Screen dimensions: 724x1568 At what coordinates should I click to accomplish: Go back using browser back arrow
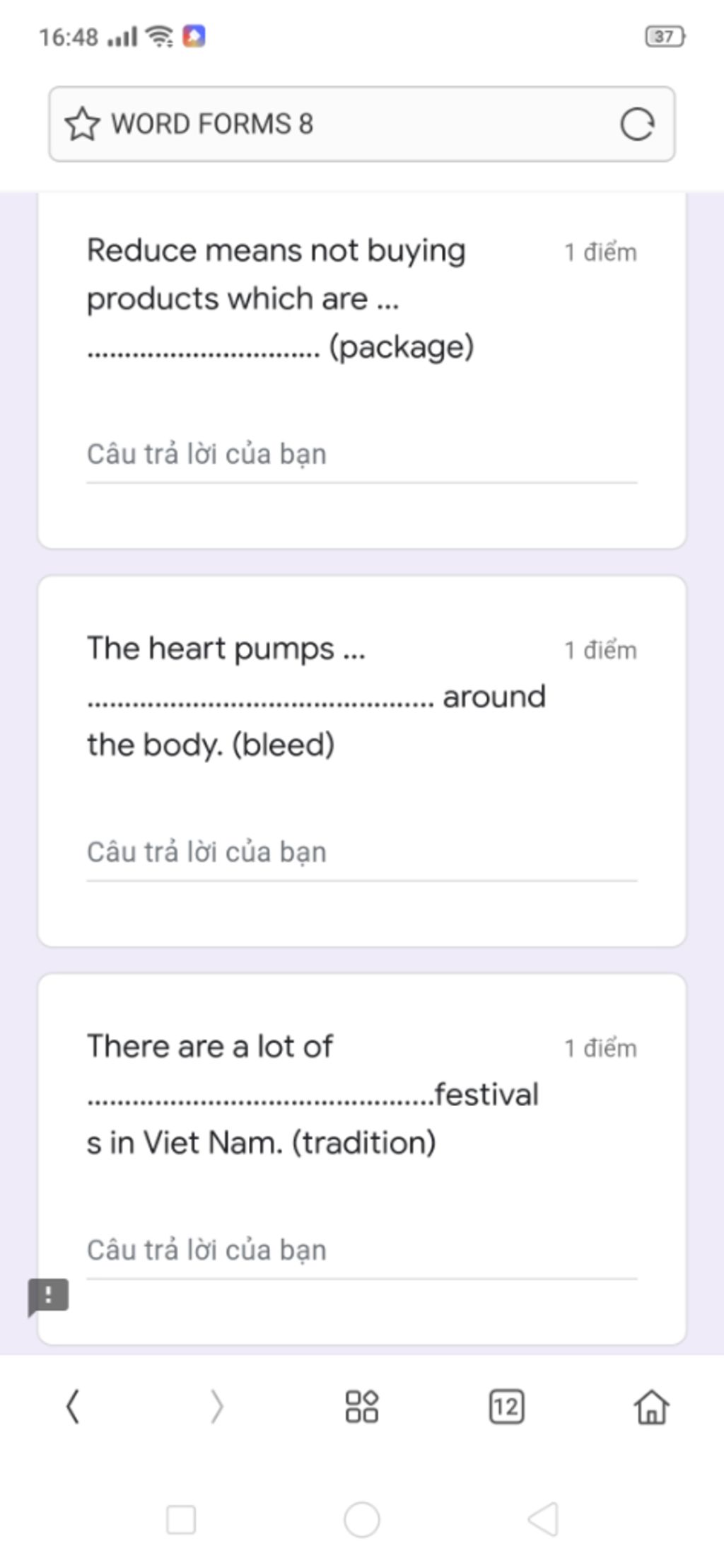point(72,1406)
